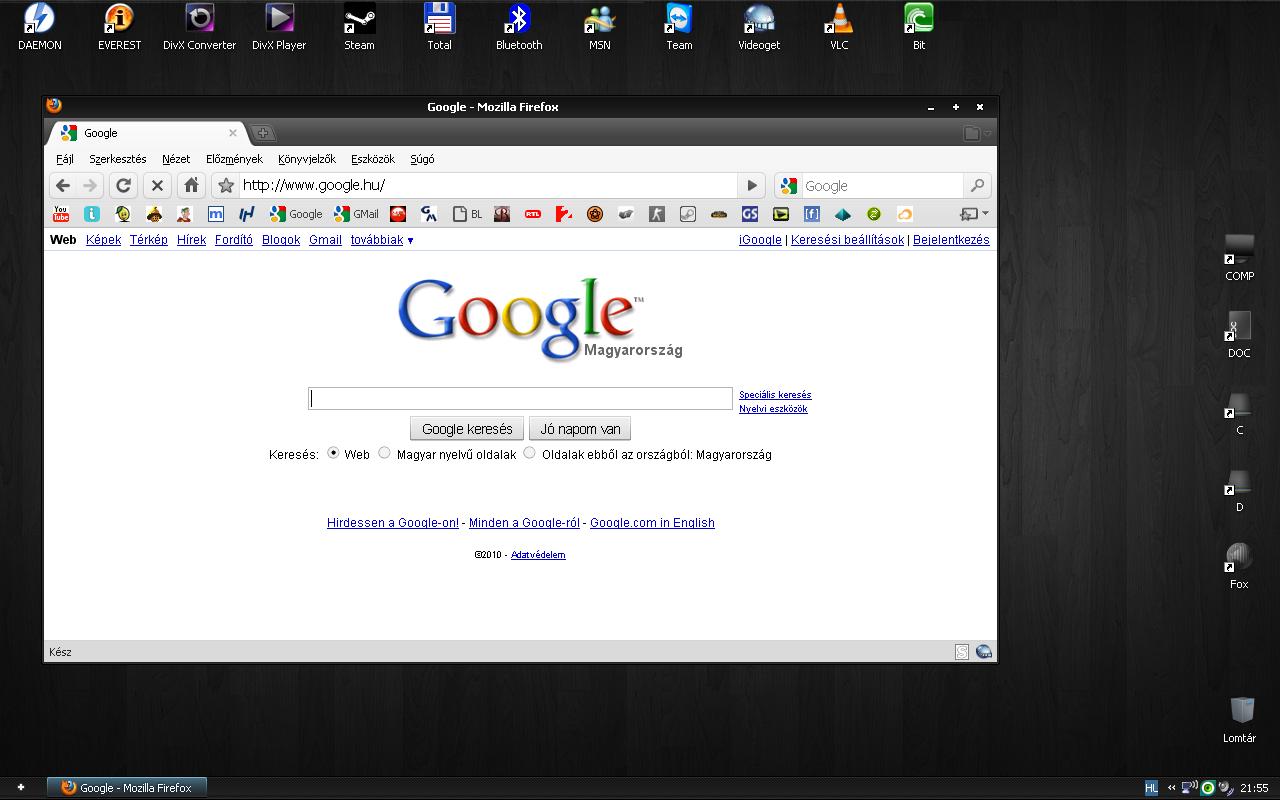Expand hidden system tray icons
This screenshot has height=800, width=1280.
pos(1171,788)
